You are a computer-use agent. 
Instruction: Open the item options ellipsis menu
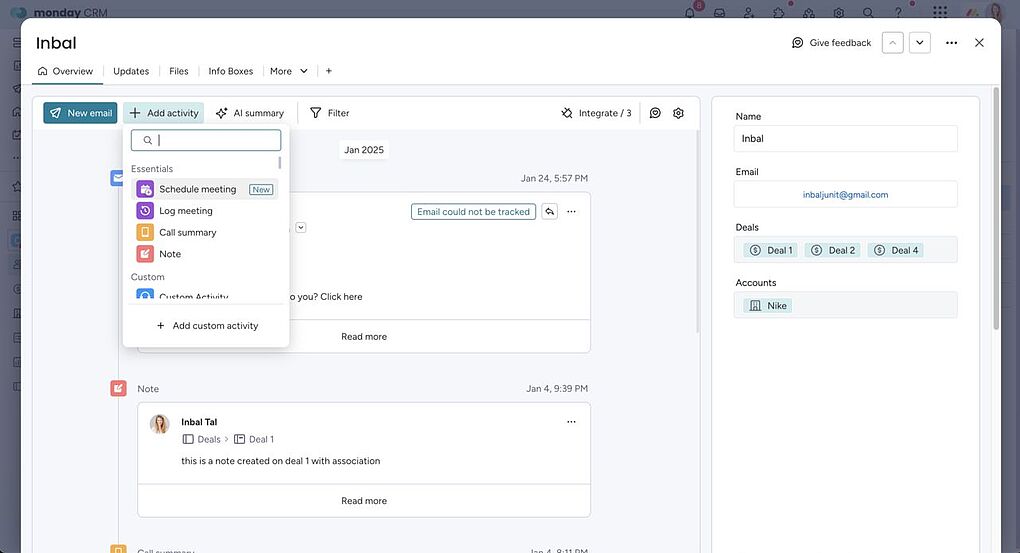(x=951, y=43)
